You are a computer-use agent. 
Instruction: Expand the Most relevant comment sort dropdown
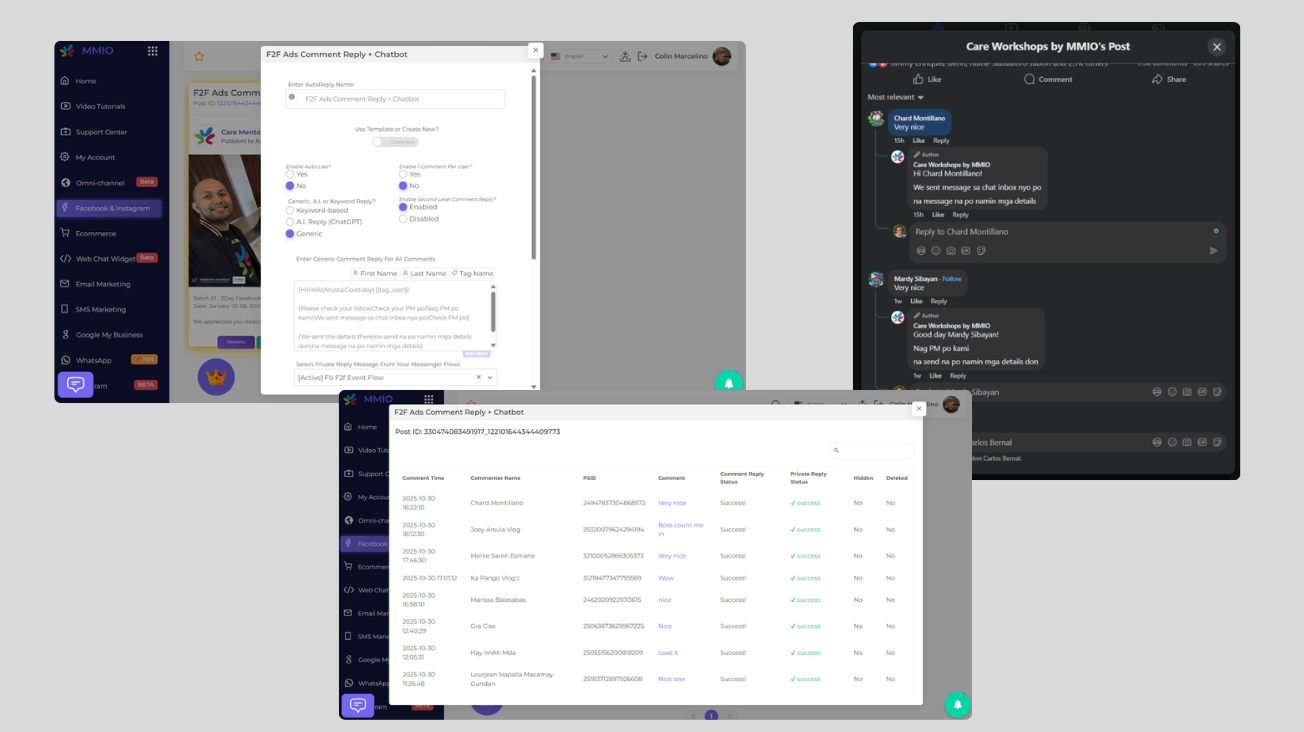[895, 97]
